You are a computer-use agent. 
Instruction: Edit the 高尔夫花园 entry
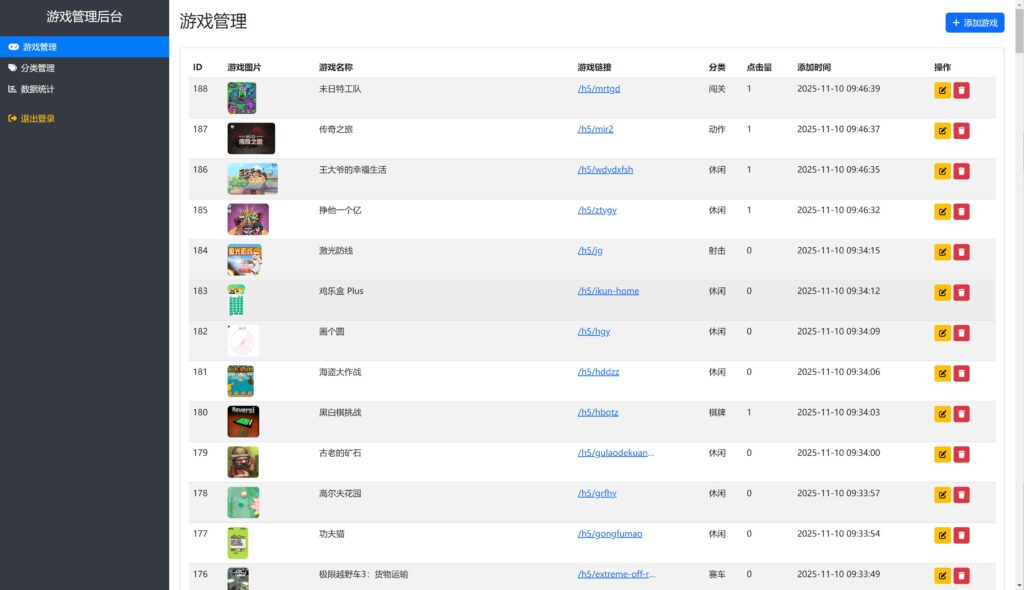pos(941,494)
